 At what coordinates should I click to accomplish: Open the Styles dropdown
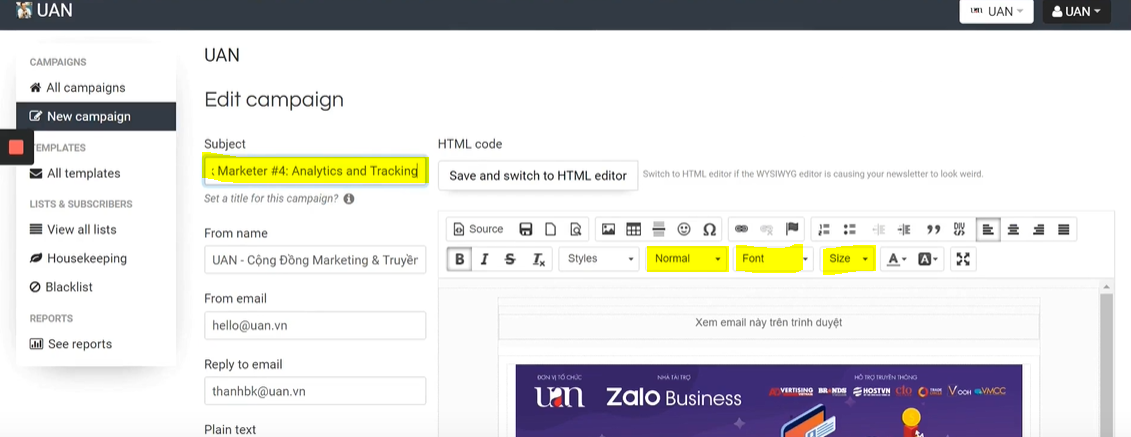(599, 259)
